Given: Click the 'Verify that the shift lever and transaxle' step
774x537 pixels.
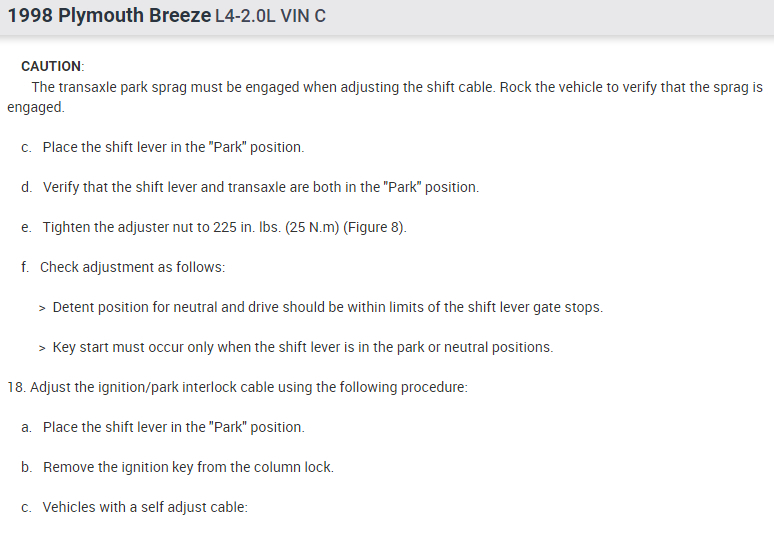Looking at the screenshot, I should (x=260, y=187).
